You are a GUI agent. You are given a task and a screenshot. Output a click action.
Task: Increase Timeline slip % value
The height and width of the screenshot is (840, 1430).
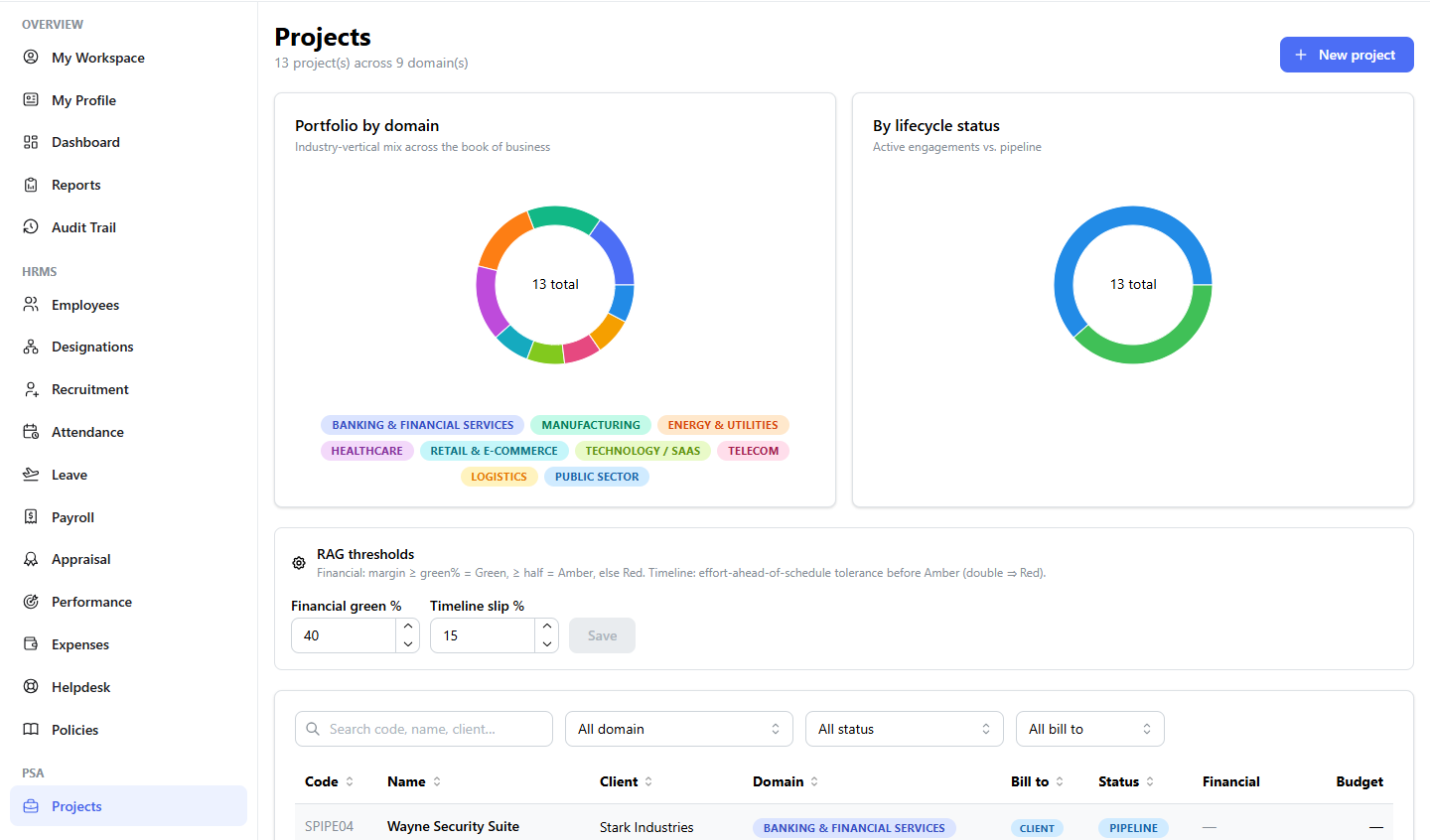(x=547, y=627)
